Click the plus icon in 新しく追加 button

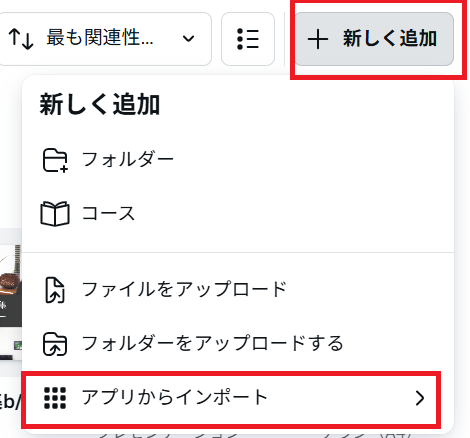pyautogui.click(x=318, y=39)
